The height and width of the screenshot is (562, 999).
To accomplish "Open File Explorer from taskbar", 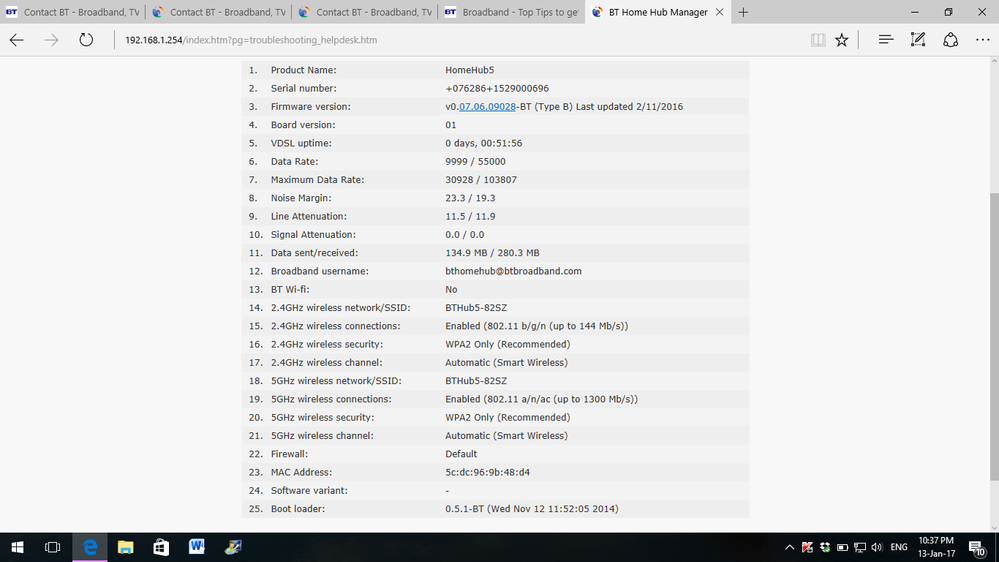I will (x=126, y=547).
